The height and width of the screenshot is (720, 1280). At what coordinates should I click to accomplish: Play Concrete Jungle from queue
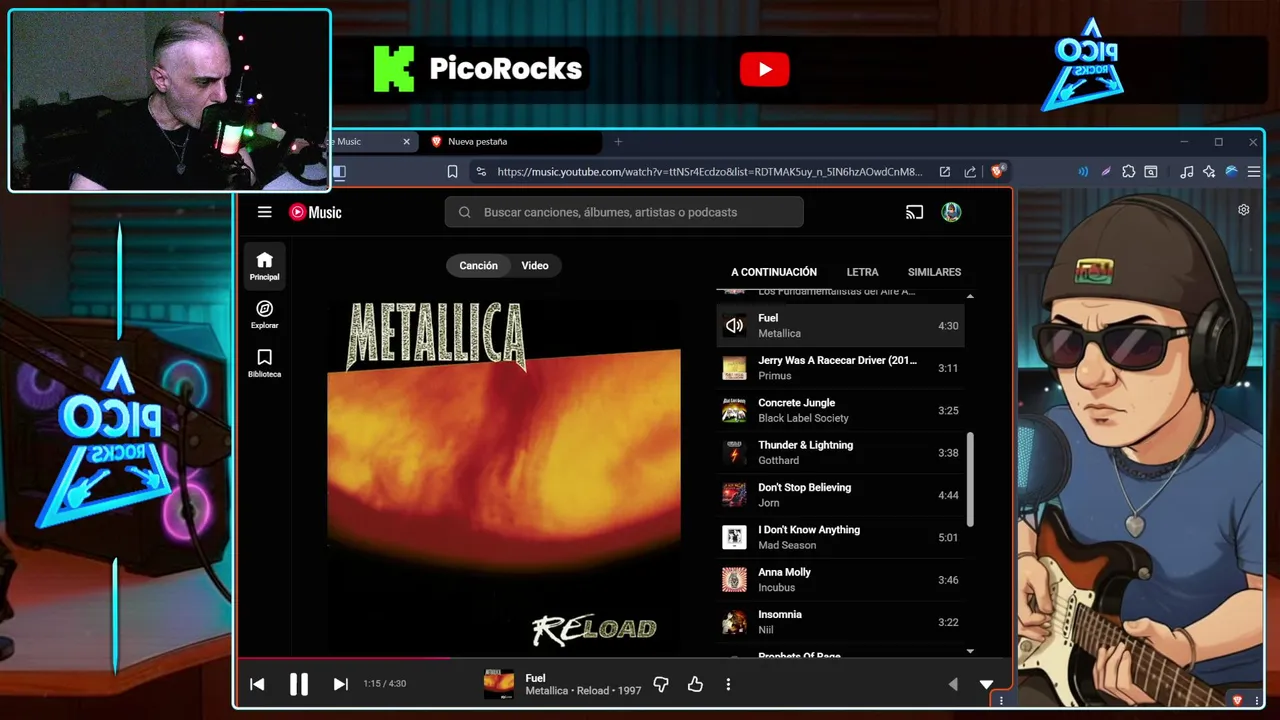[840, 410]
